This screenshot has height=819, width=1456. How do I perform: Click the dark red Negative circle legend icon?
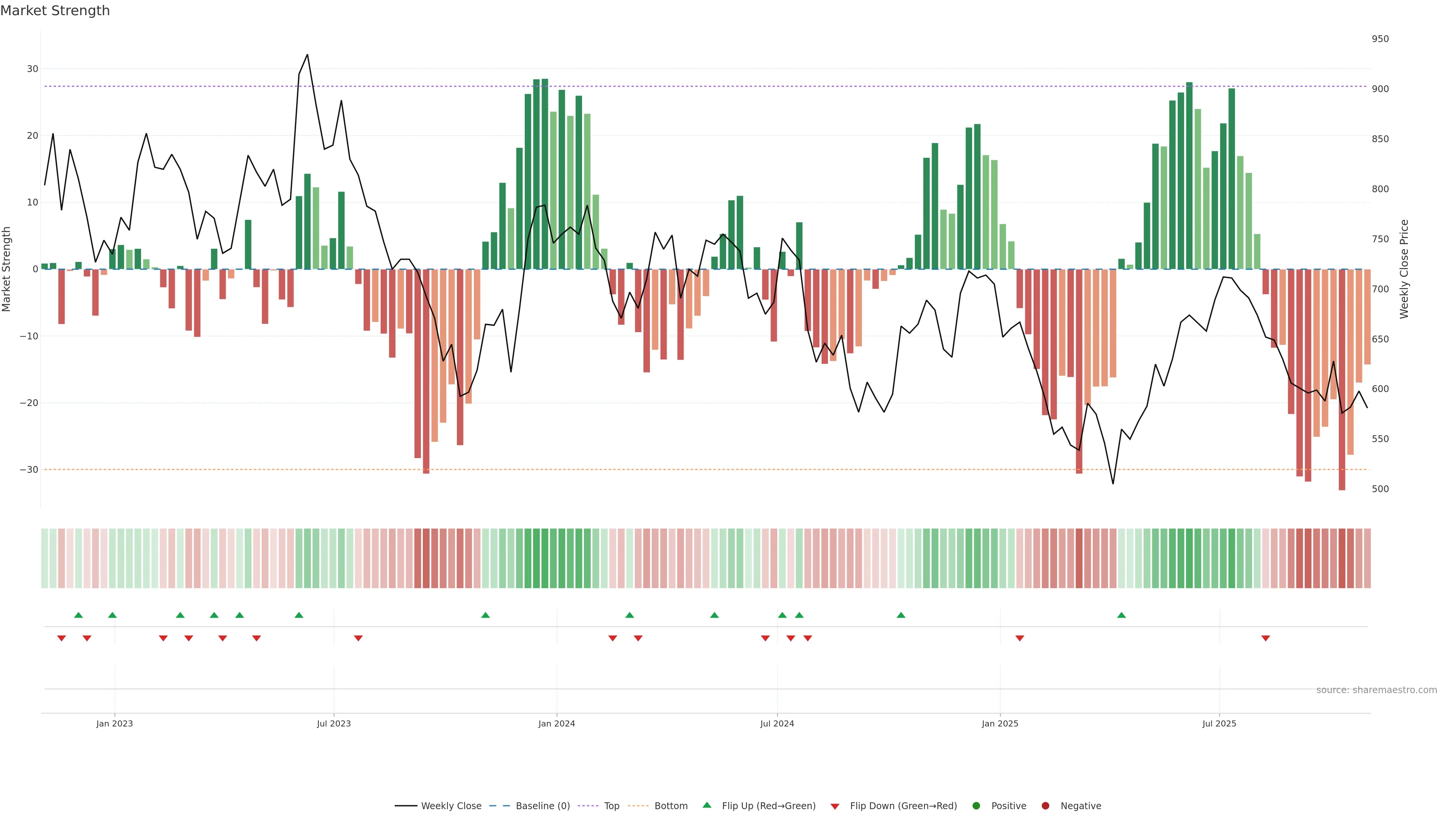[x=1045, y=805]
